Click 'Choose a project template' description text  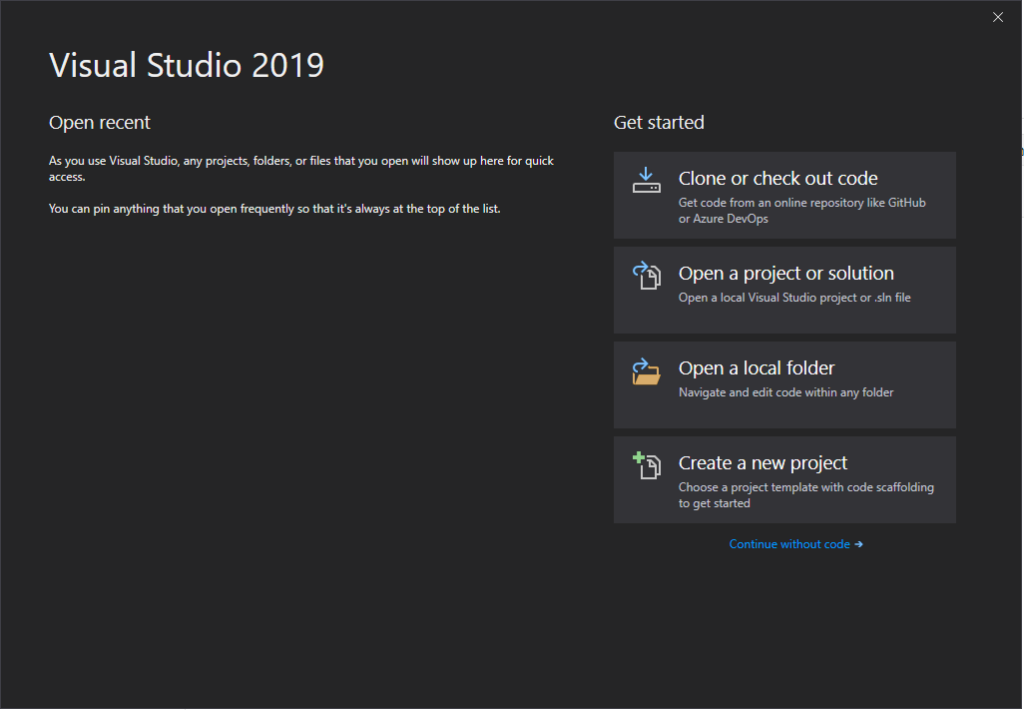point(806,495)
